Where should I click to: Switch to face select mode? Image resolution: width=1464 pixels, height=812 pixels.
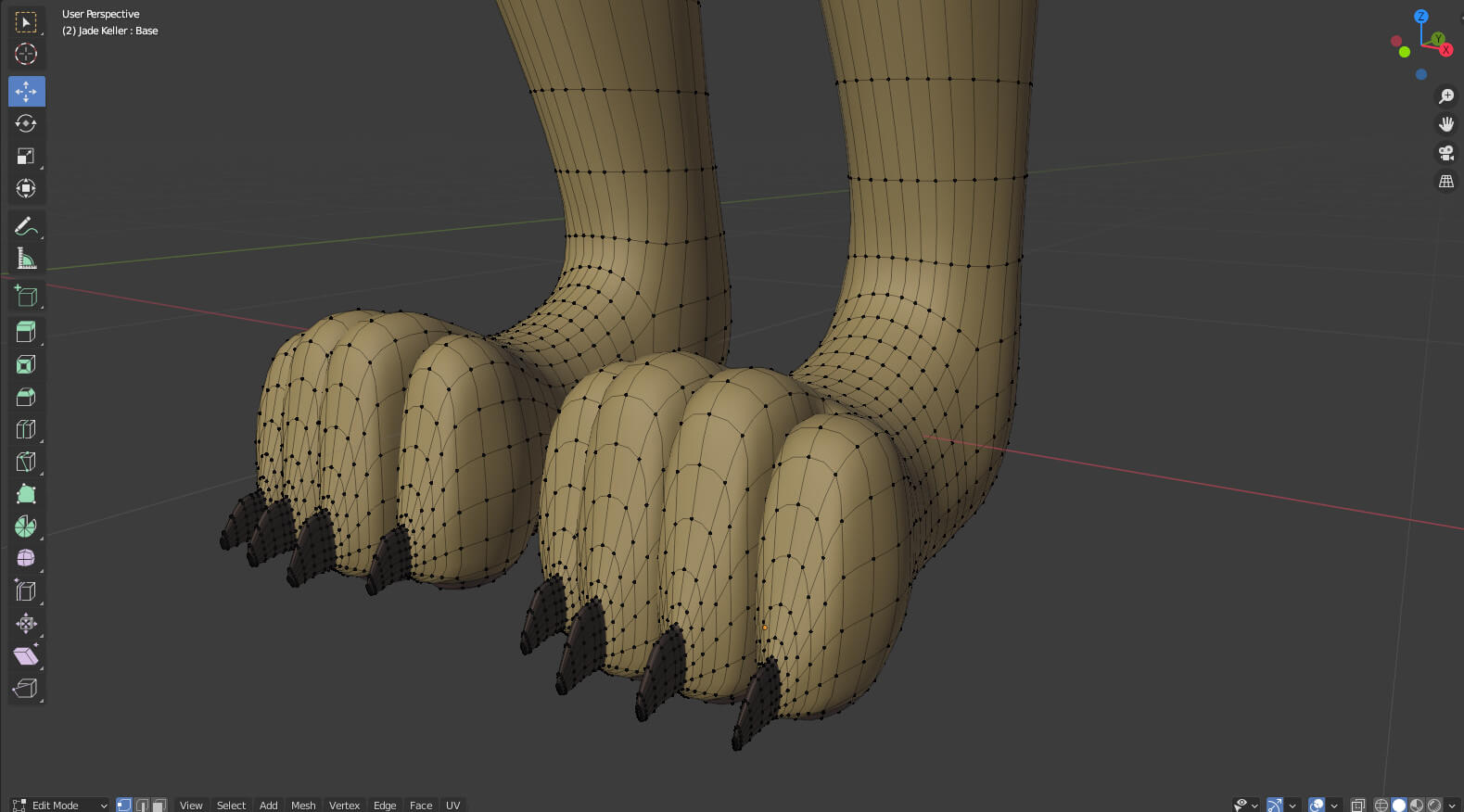tap(159, 805)
